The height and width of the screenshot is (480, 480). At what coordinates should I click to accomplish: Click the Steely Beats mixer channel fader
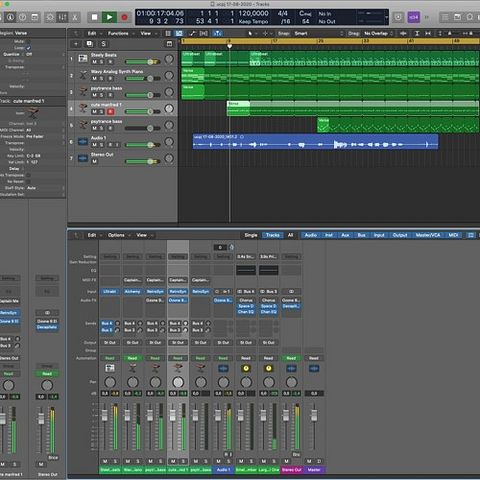[104, 415]
